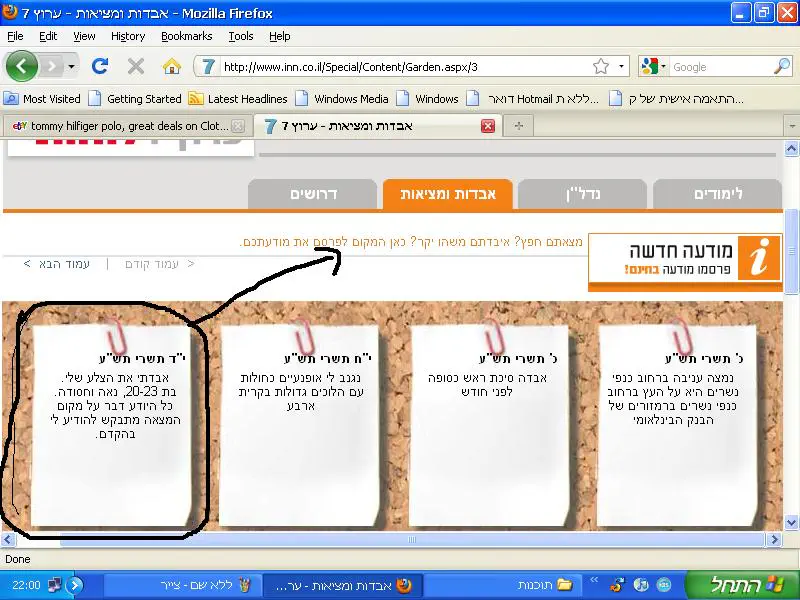This screenshot has width=800, height=600.
Task: Reload the current page
Action: pyautogui.click(x=100, y=66)
